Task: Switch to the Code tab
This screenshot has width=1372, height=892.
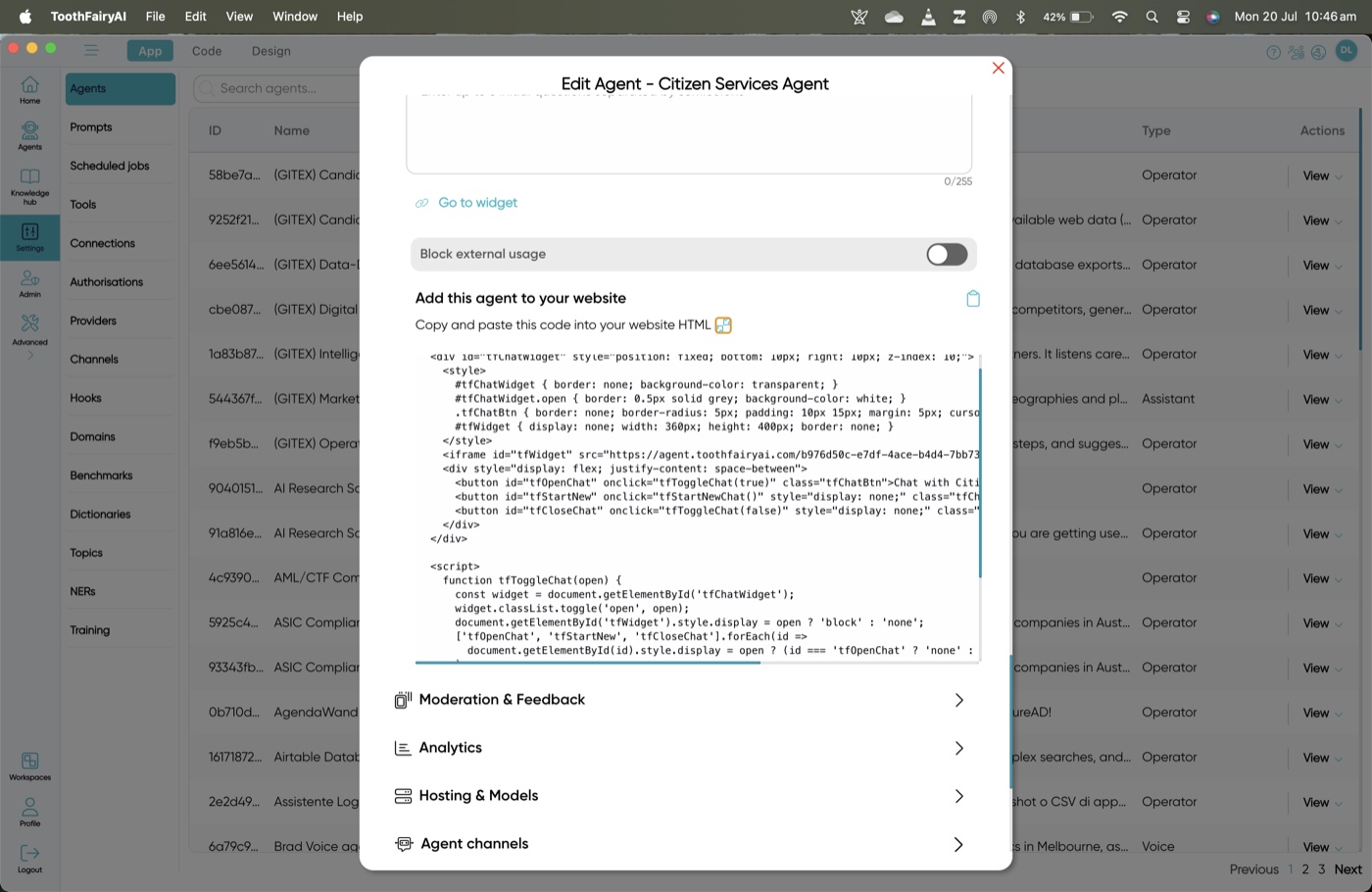Action: (207, 51)
